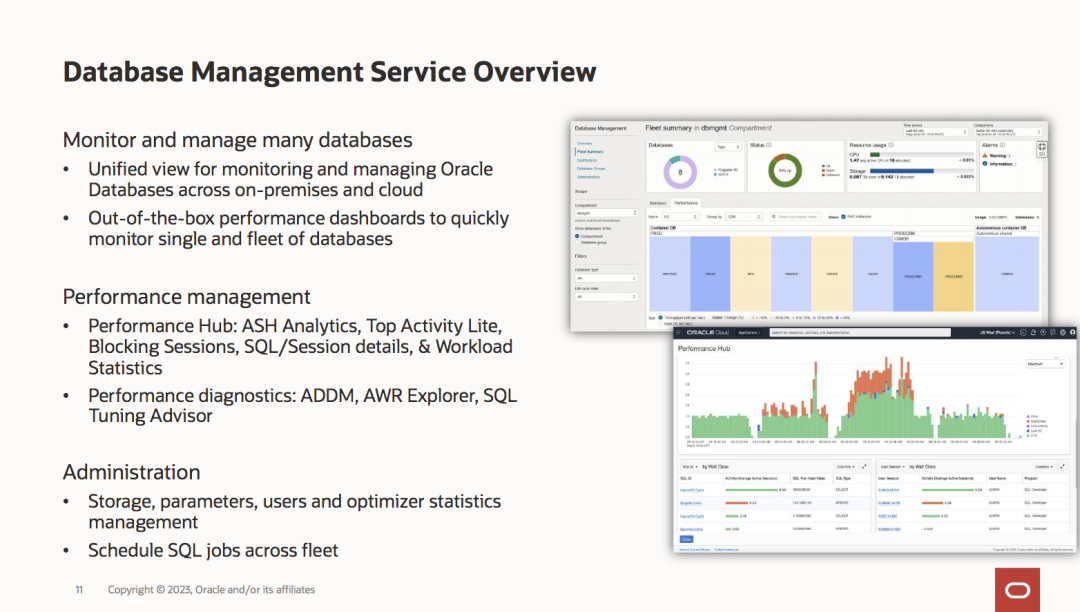Click the help question-mark icon in header
Viewport: 1080px width, 612px height.
[1043, 333]
